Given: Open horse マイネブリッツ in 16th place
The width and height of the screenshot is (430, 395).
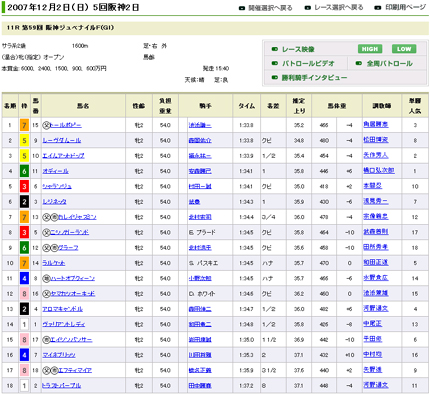Looking at the screenshot, I should tap(59, 355).
